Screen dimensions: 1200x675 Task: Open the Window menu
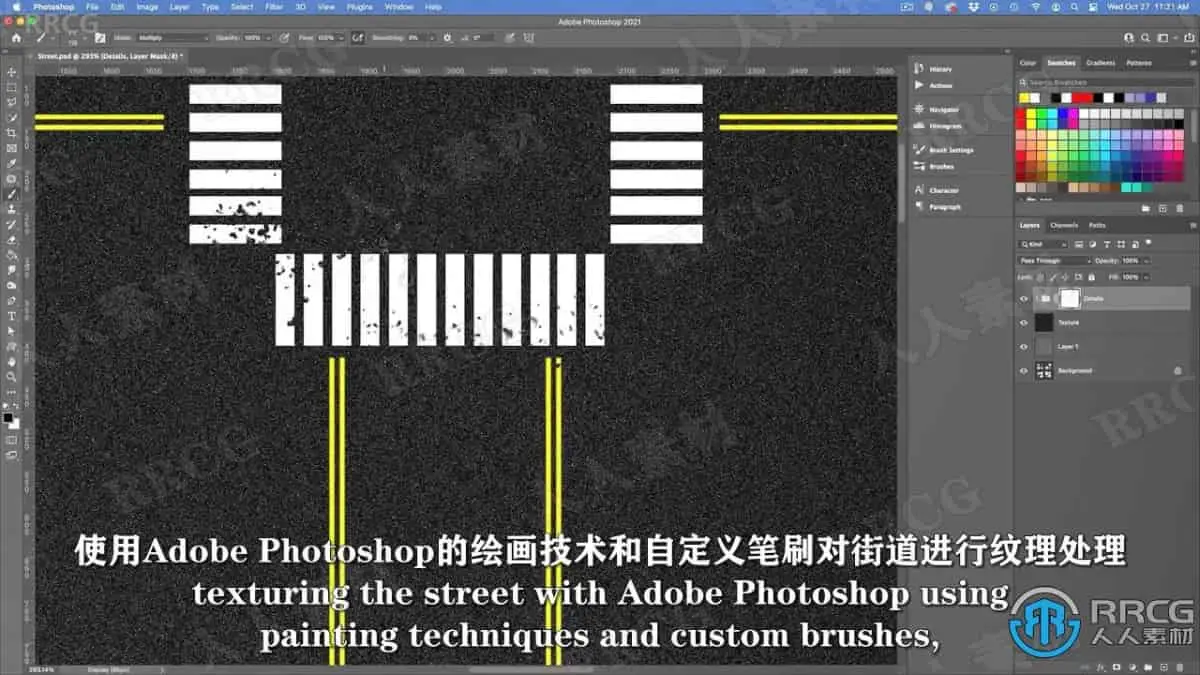(x=399, y=6)
